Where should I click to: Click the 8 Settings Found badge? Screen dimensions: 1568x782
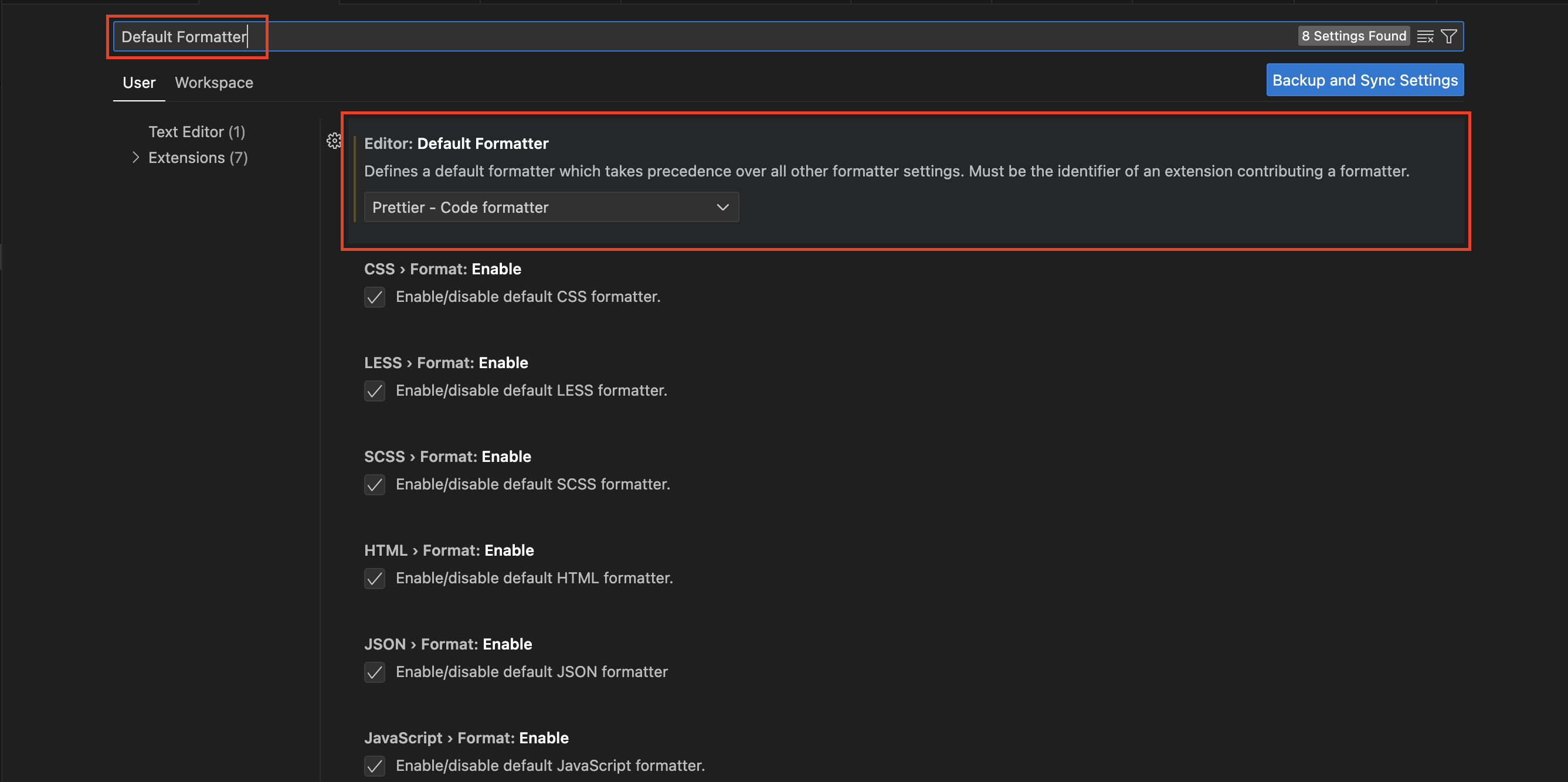click(x=1353, y=36)
